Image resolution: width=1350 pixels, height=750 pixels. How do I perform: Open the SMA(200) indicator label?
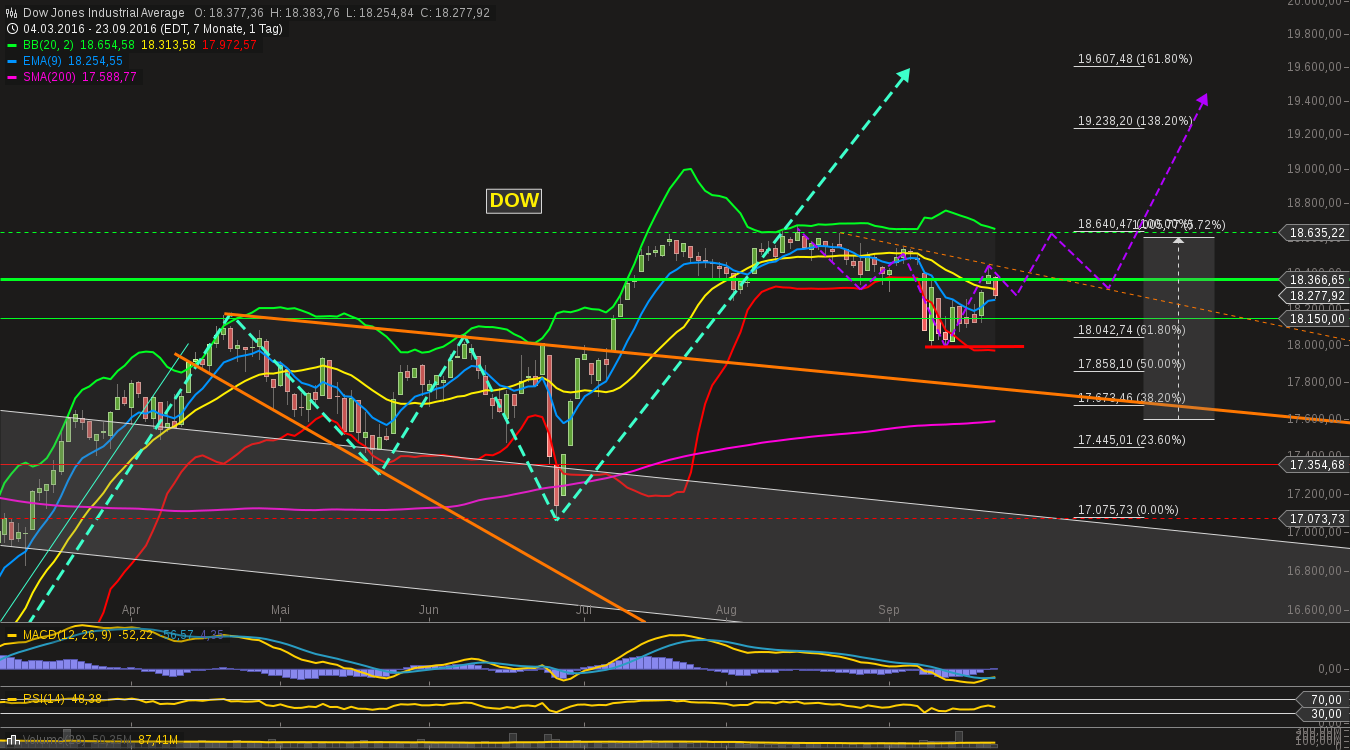click(x=49, y=77)
